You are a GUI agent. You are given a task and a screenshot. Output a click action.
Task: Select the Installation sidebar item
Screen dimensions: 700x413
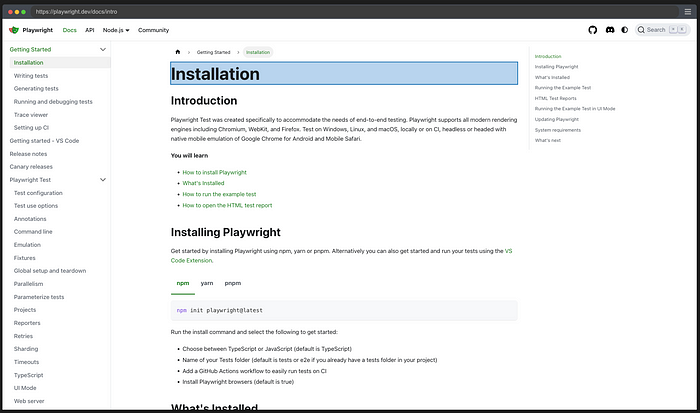60,63
